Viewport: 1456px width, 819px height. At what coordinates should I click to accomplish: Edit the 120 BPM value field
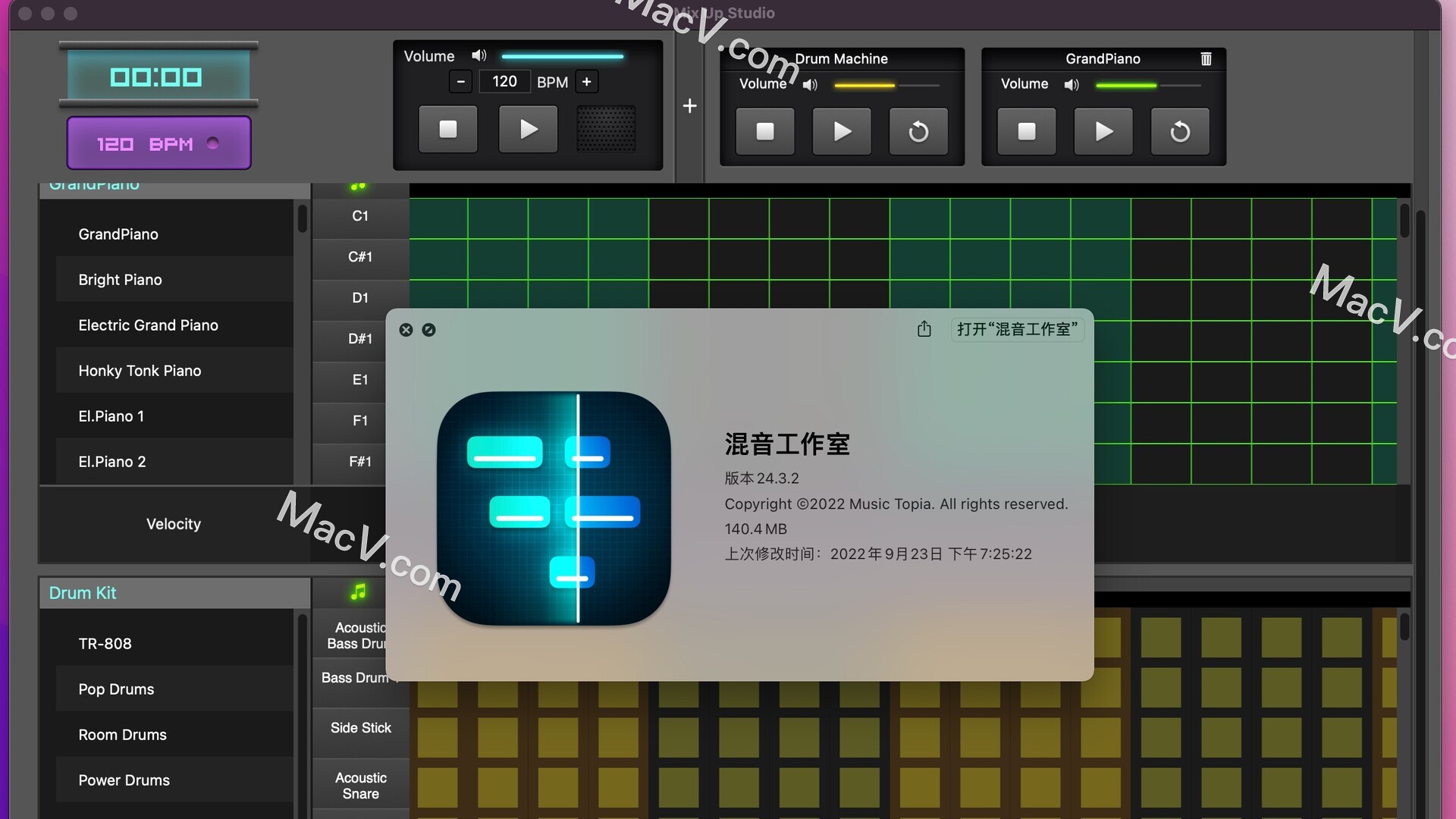click(504, 82)
